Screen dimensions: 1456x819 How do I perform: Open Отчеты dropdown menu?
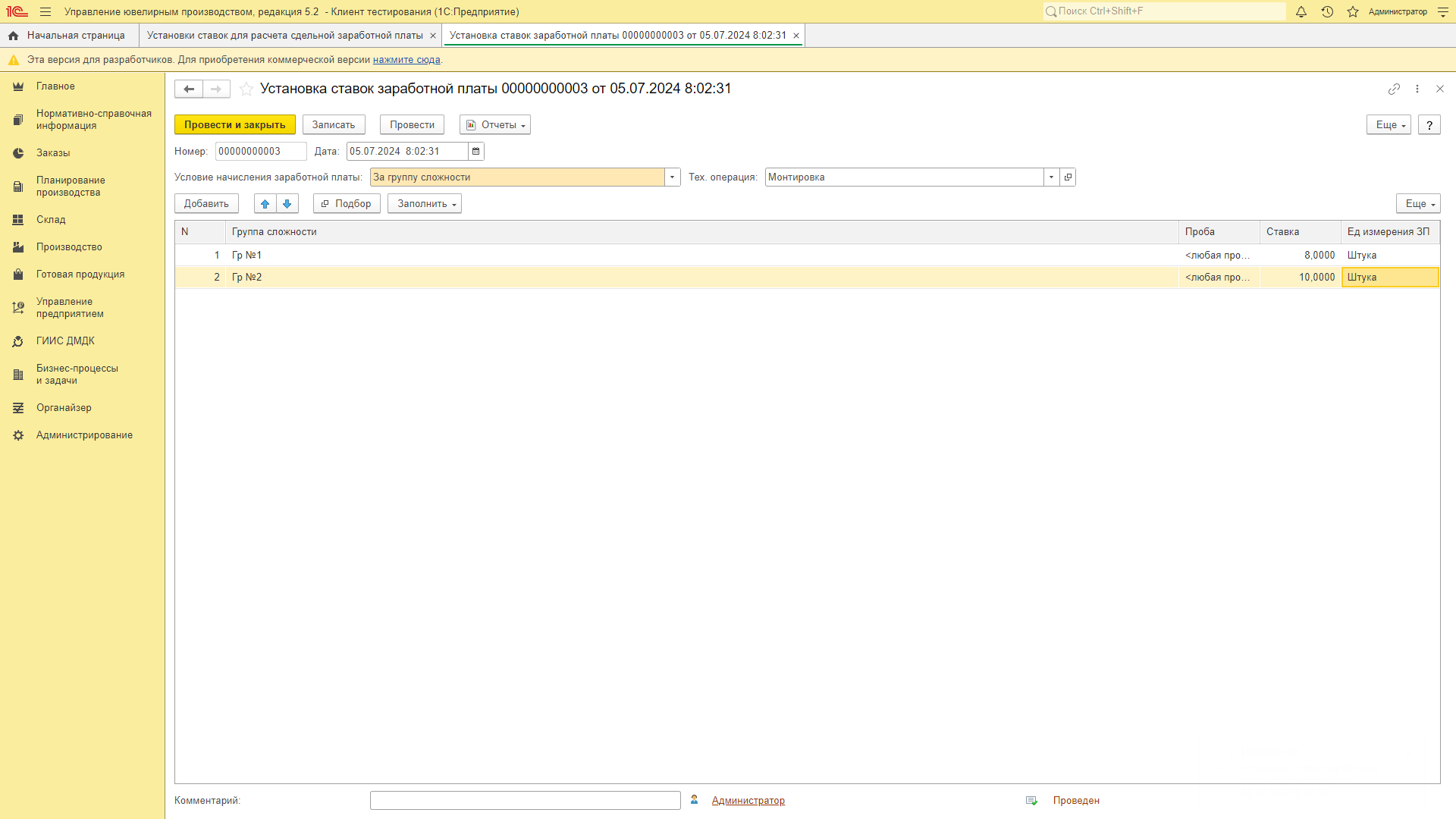[x=495, y=125]
